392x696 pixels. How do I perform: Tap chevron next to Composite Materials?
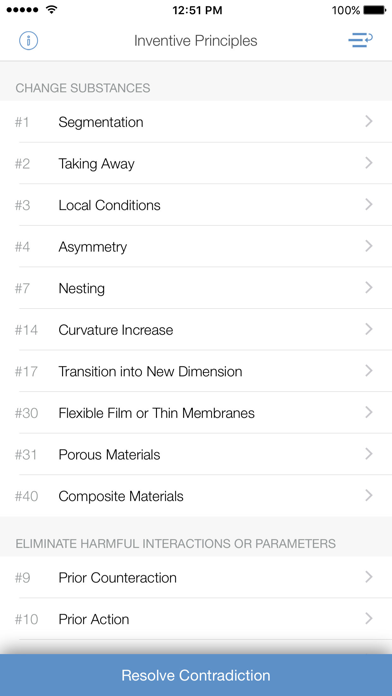click(368, 495)
